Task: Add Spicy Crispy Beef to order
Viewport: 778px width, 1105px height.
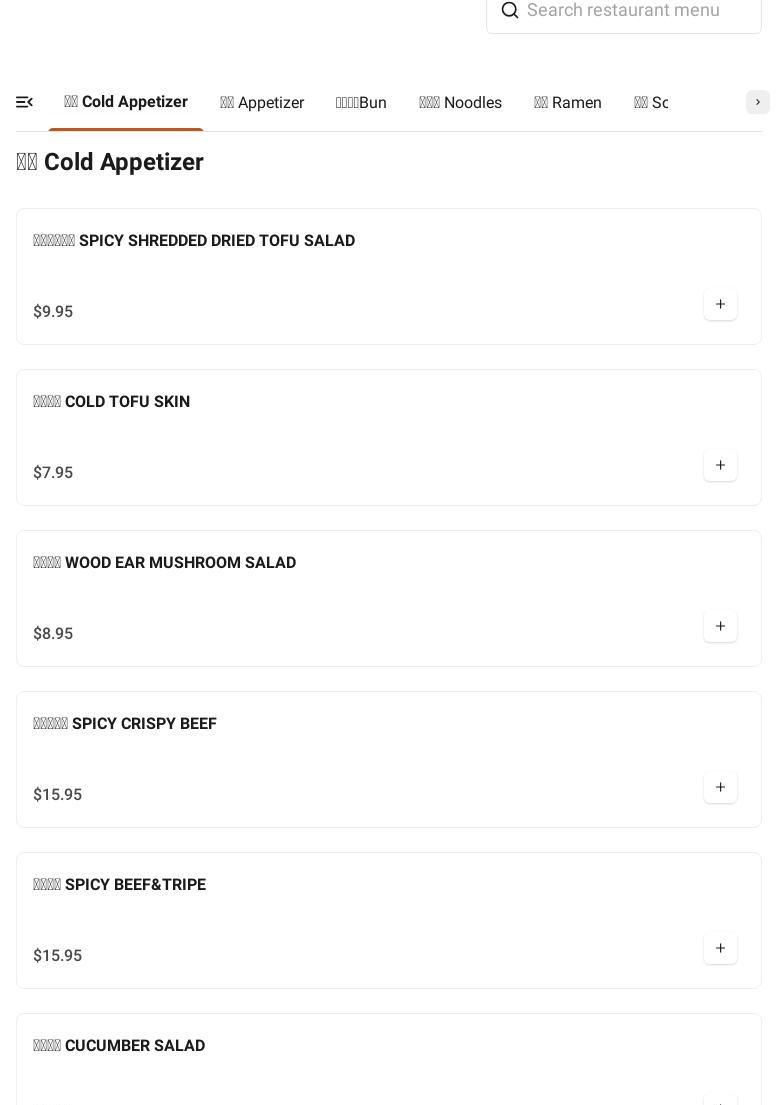Action: tap(720, 787)
